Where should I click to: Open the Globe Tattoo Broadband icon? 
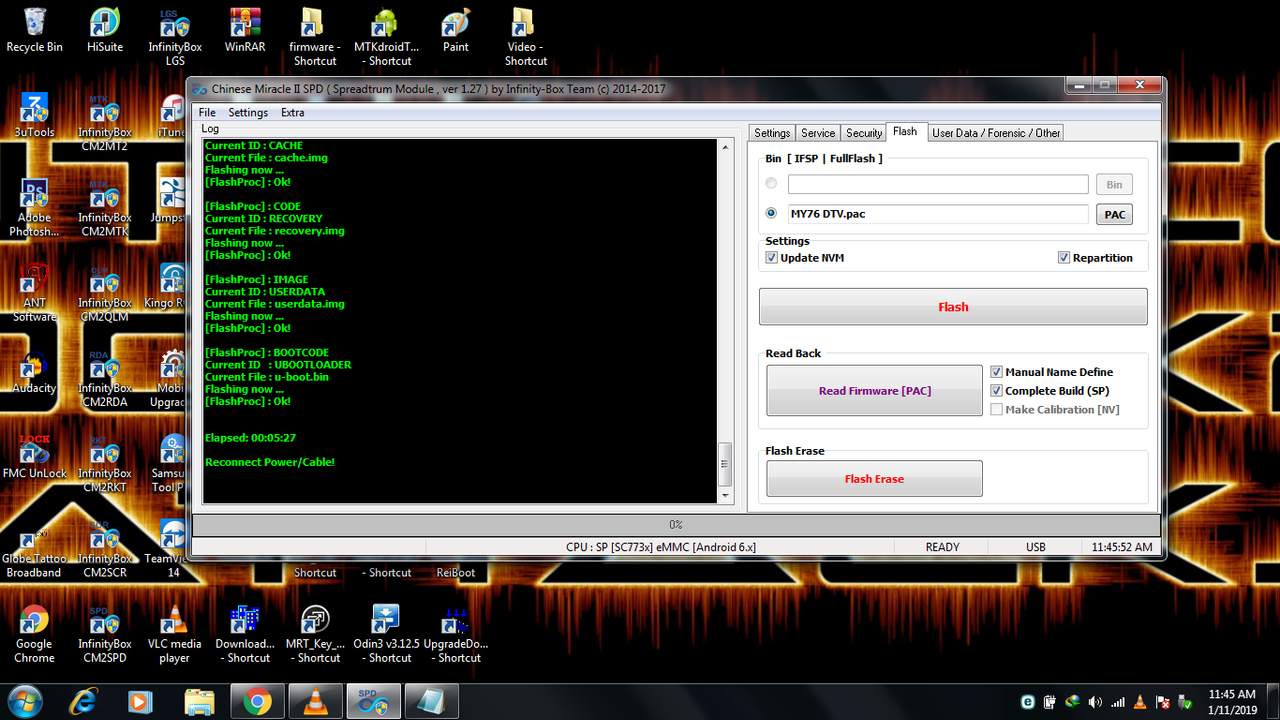tap(34, 550)
